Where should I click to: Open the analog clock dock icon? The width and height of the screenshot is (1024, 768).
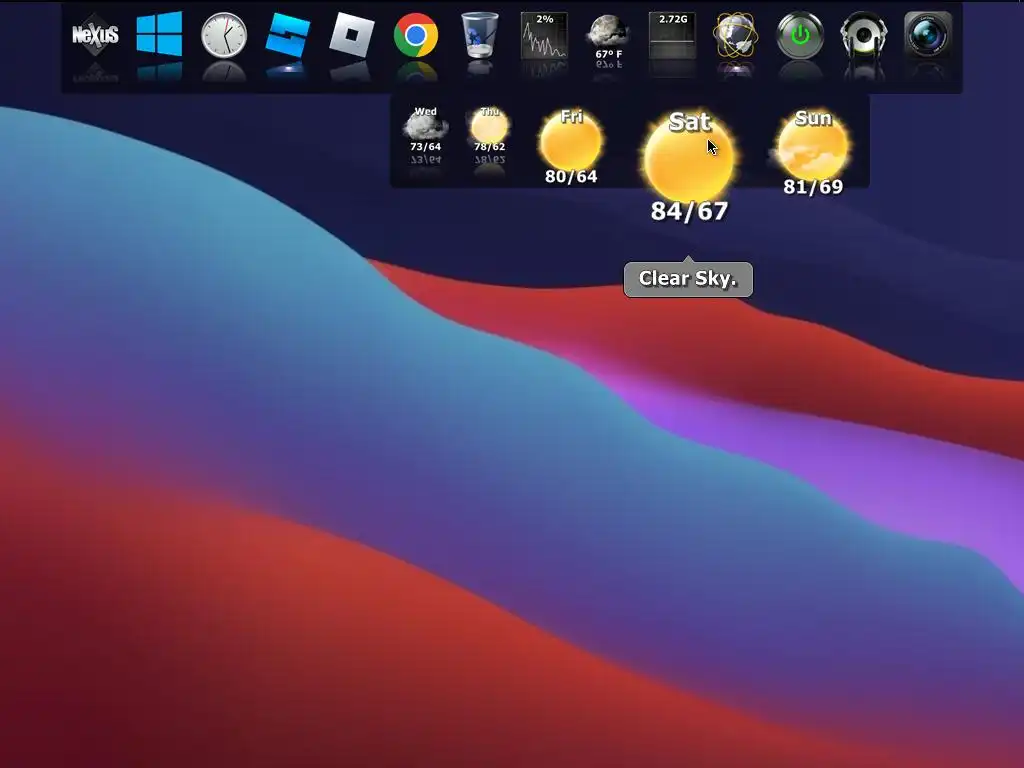coord(223,35)
